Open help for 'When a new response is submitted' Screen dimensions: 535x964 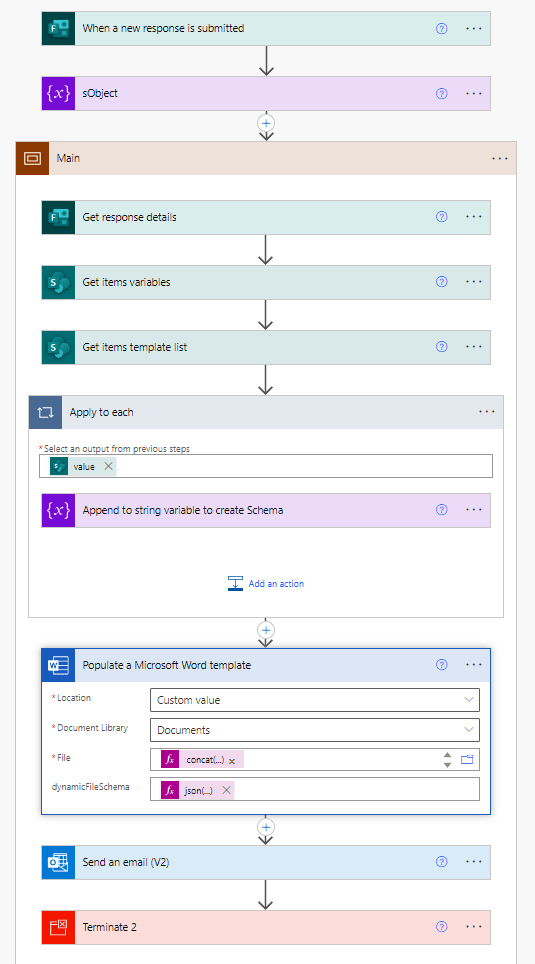pyautogui.click(x=441, y=28)
